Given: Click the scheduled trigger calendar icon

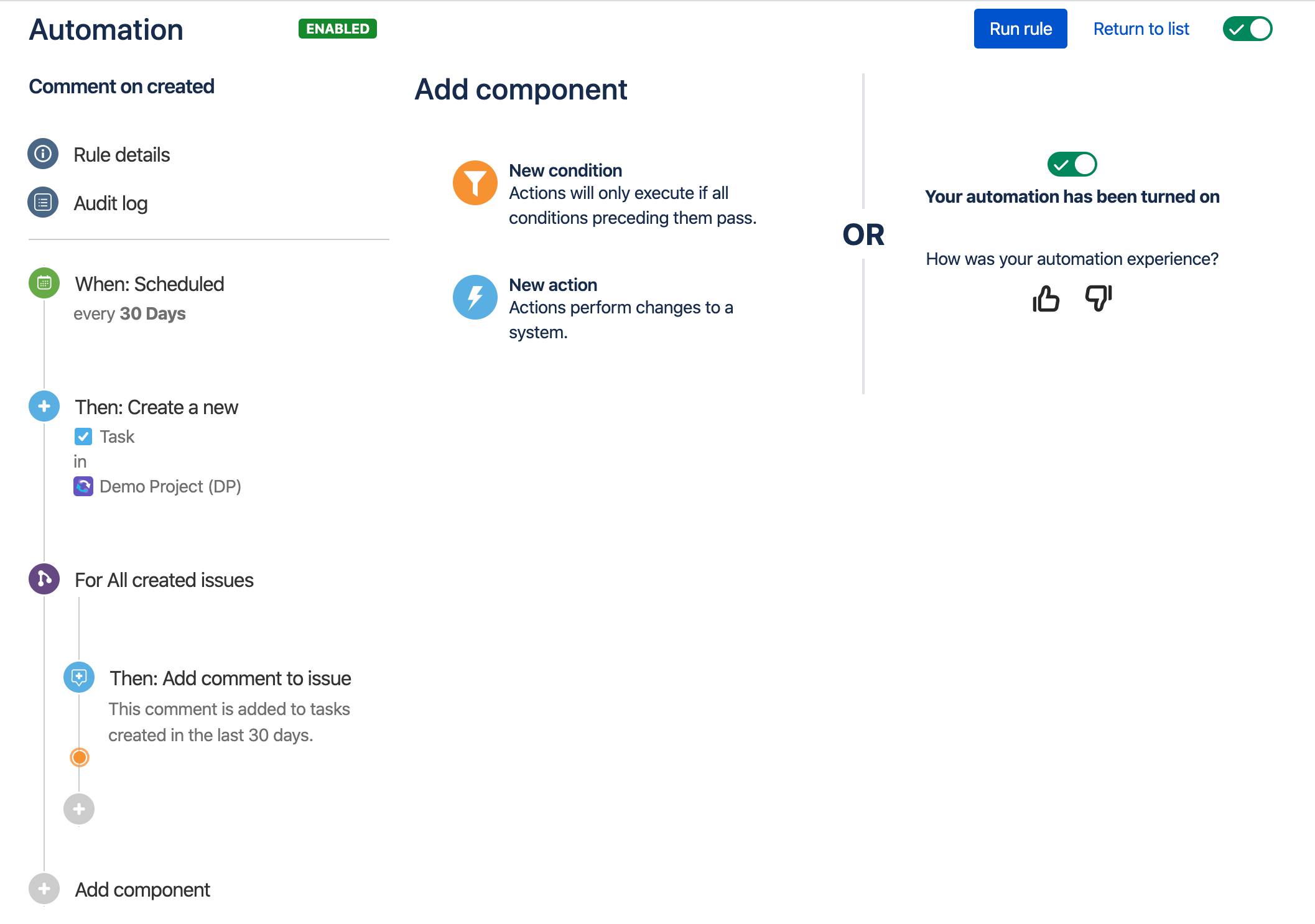Looking at the screenshot, I should (44, 283).
